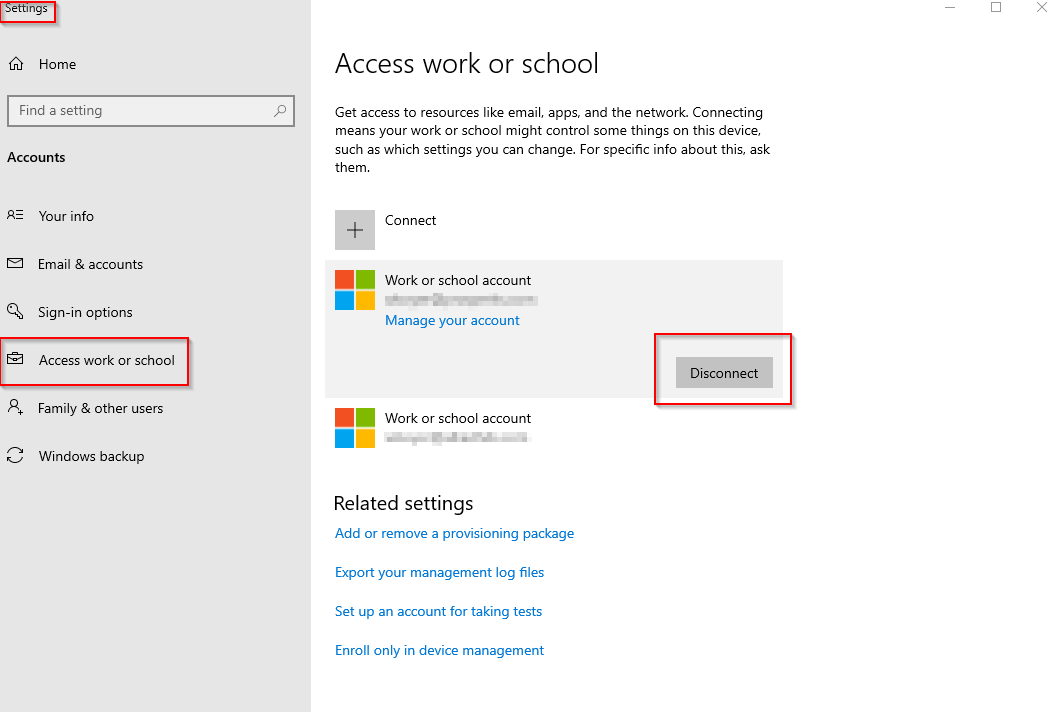Click the Windows backup sync icon
Viewport: 1059px width, 712px height.
click(x=15, y=455)
